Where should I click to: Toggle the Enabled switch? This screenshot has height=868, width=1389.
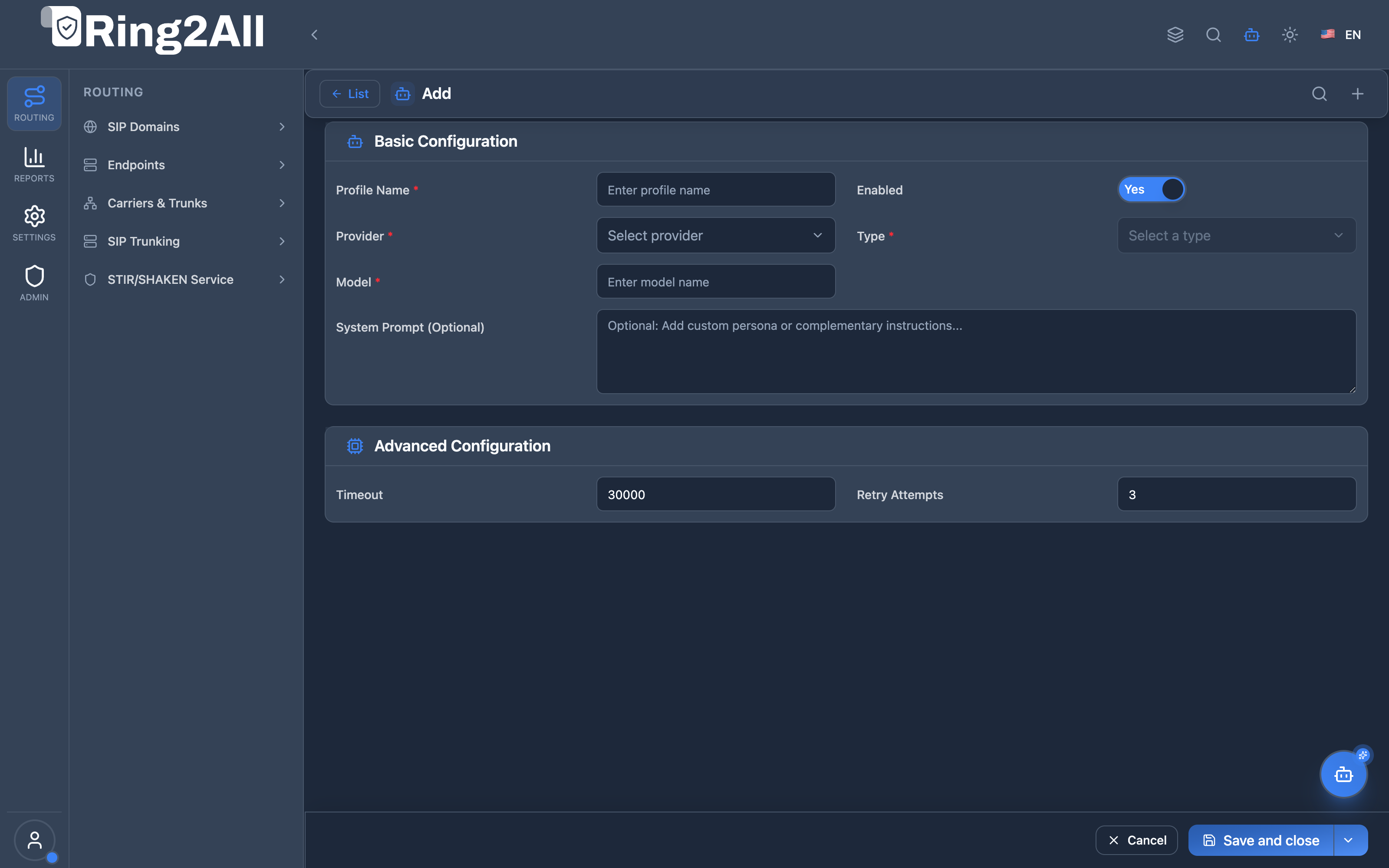pyautogui.click(x=1152, y=190)
